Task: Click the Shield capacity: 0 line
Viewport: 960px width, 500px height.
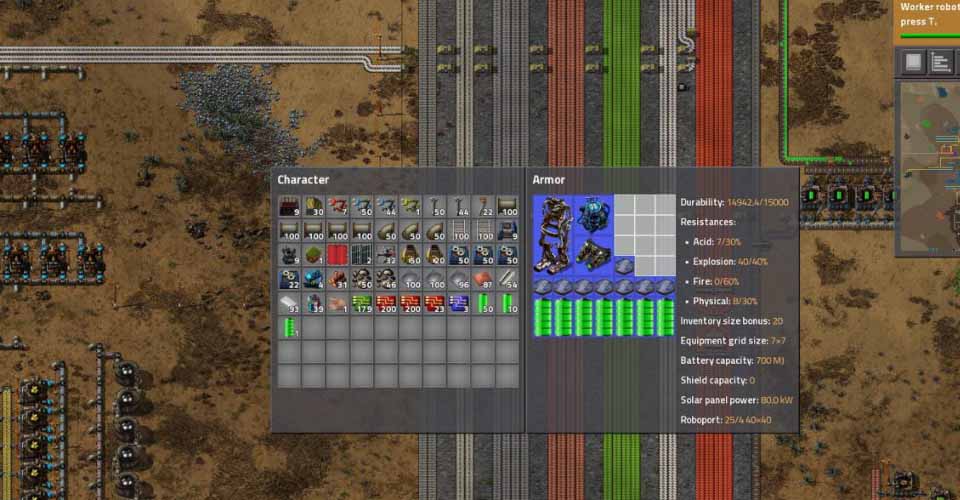Action: [718, 381]
